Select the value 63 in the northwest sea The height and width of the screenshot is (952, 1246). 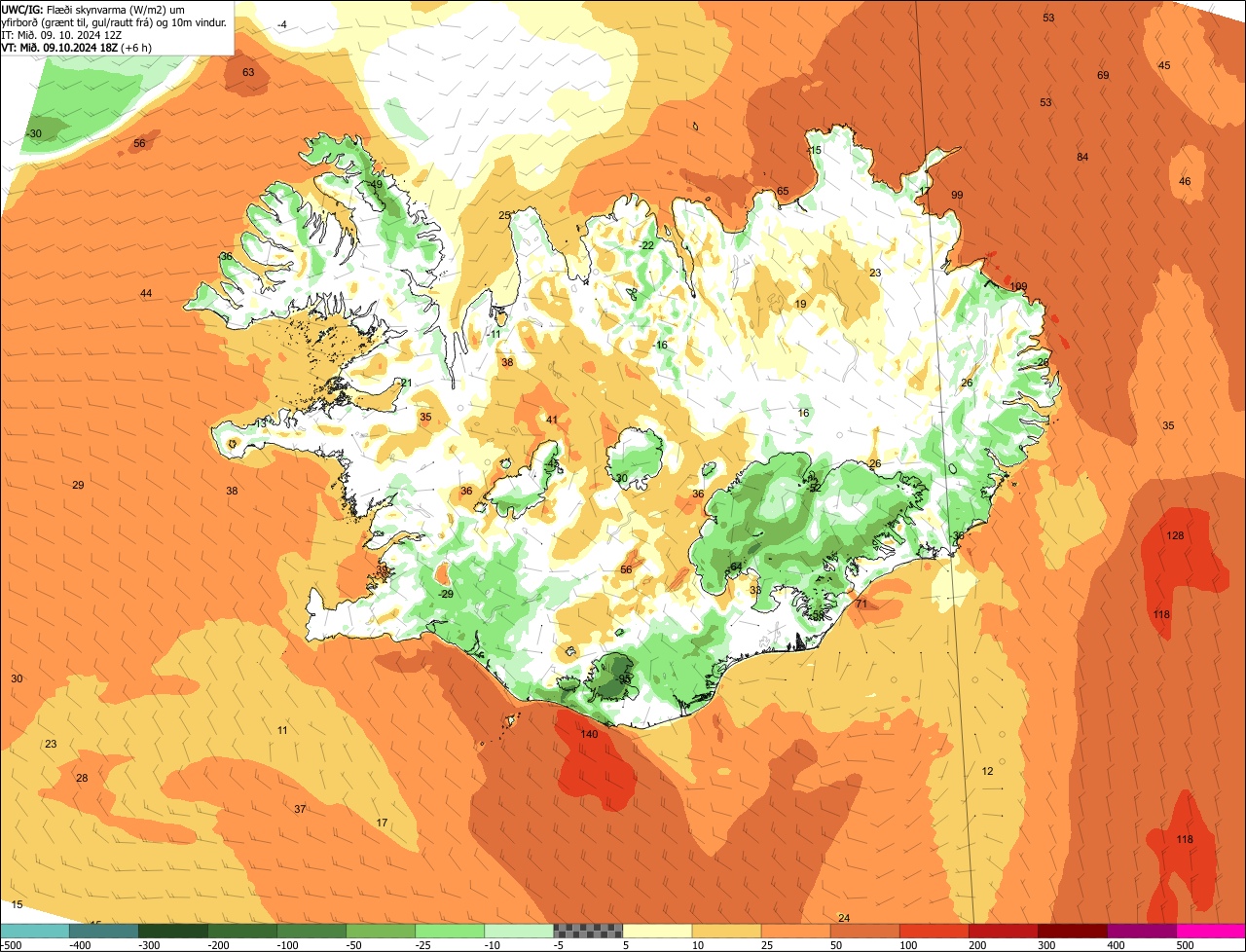pos(248,72)
